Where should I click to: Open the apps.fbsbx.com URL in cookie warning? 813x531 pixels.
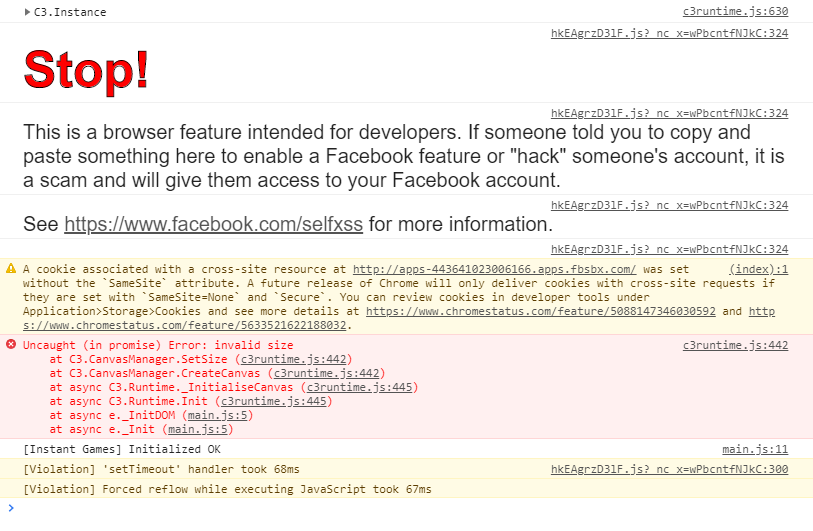point(494,269)
